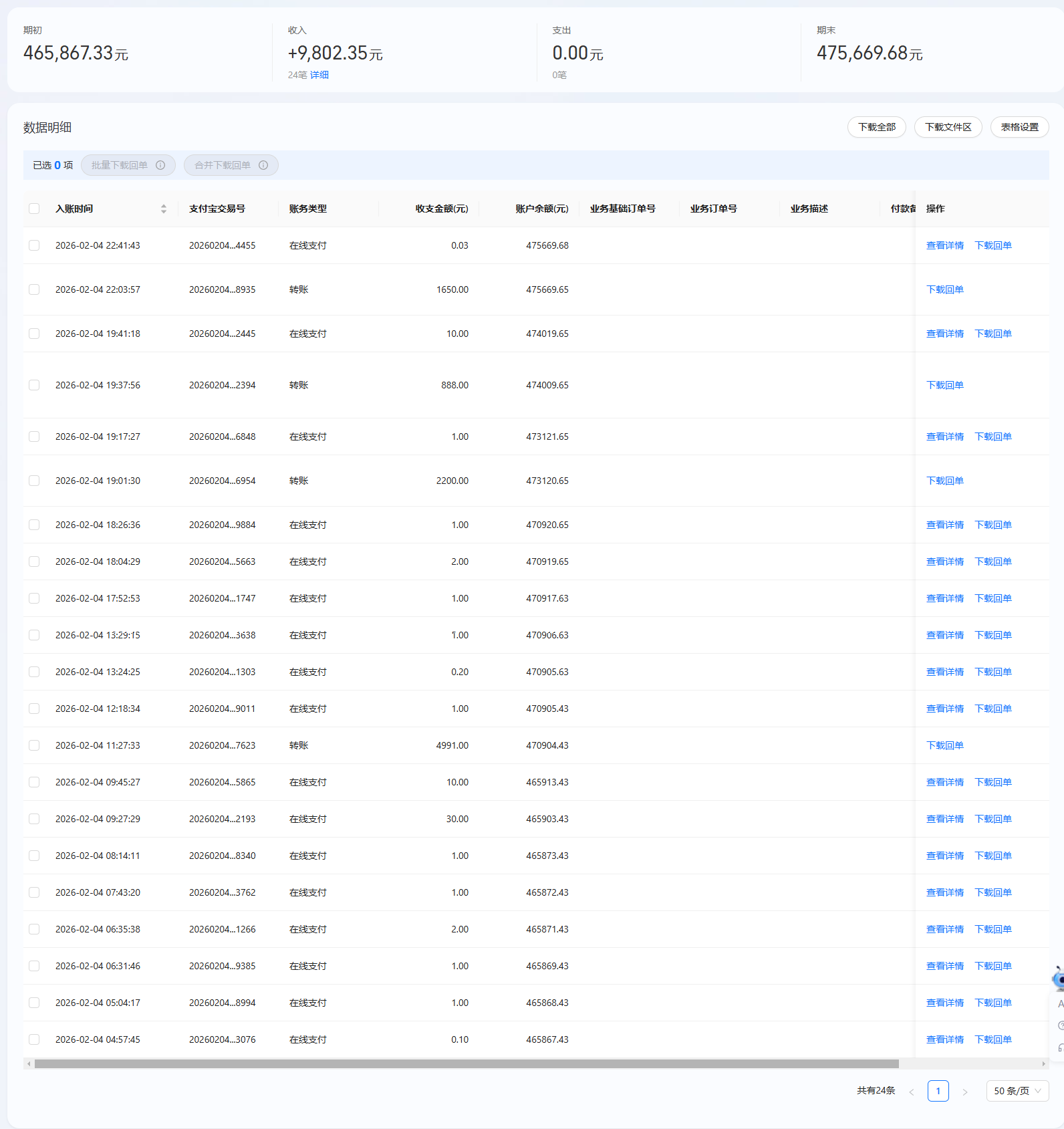Toggle the select-all checkbox in table header
The height and width of the screenshot is (1129, 1064).
point(34,209)
